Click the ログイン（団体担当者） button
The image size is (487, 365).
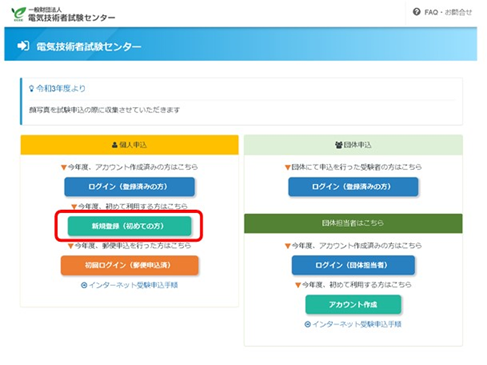353,265
